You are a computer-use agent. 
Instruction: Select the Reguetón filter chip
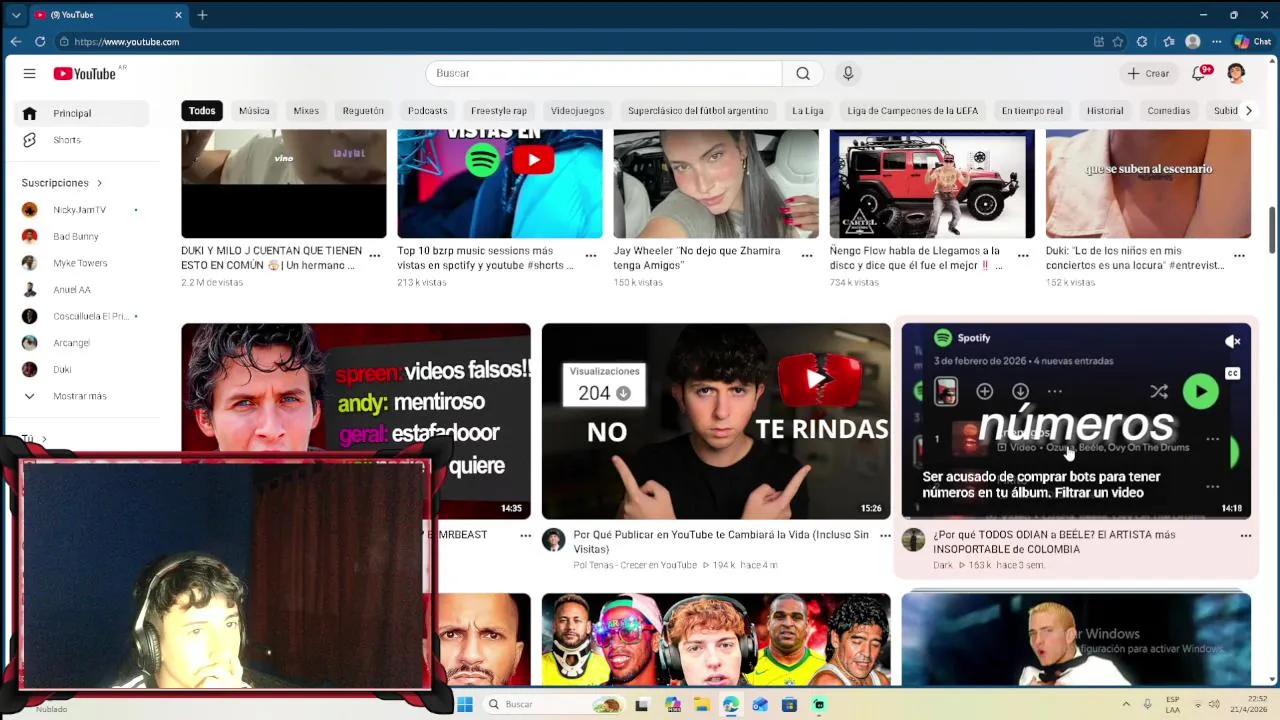363,111
